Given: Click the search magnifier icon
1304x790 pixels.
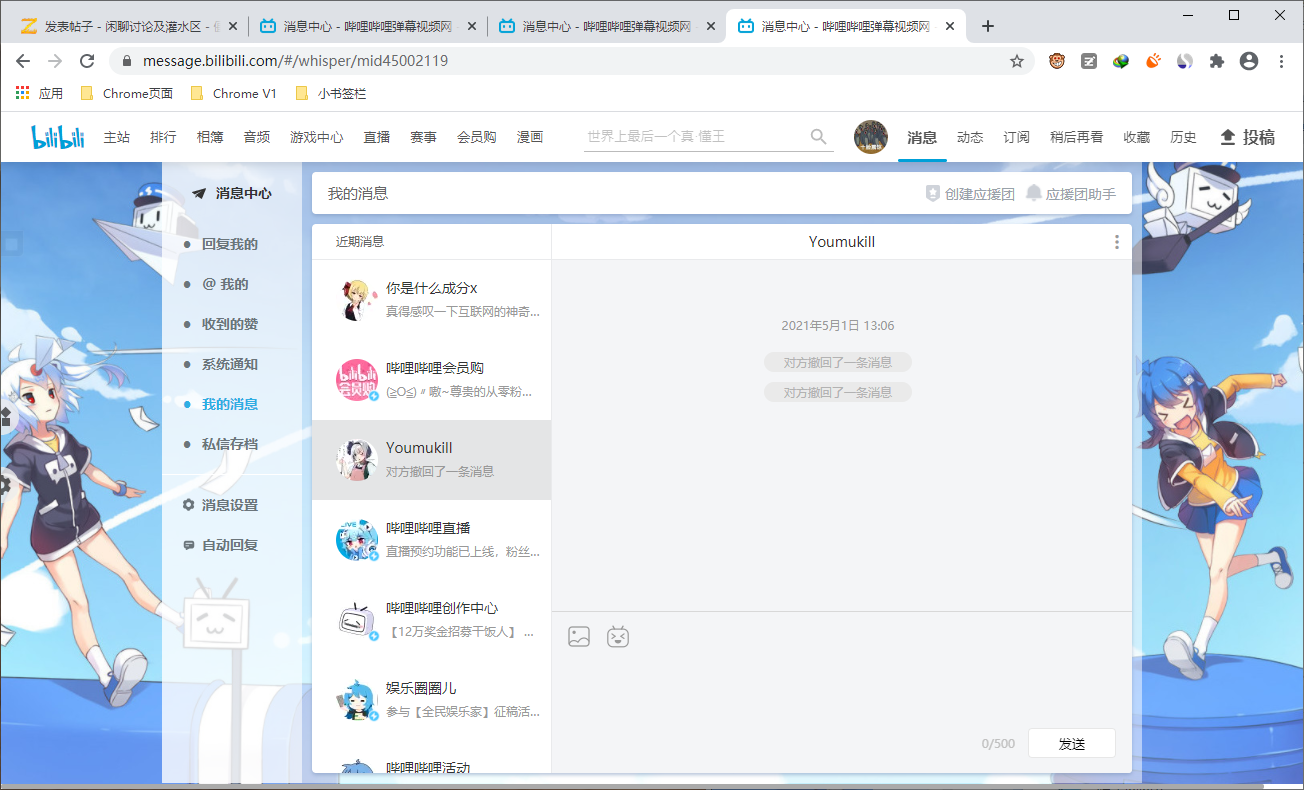Looking at the screenshot, I should [x=818, y=136].
